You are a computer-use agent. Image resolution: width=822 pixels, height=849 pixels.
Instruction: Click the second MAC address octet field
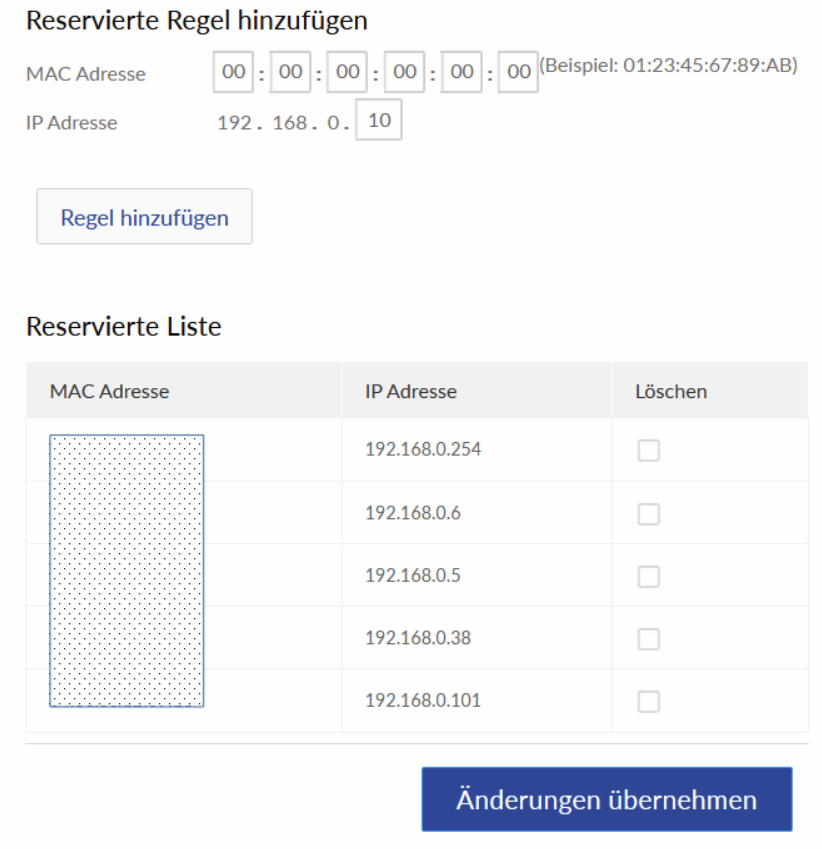[x=290, y=73]
